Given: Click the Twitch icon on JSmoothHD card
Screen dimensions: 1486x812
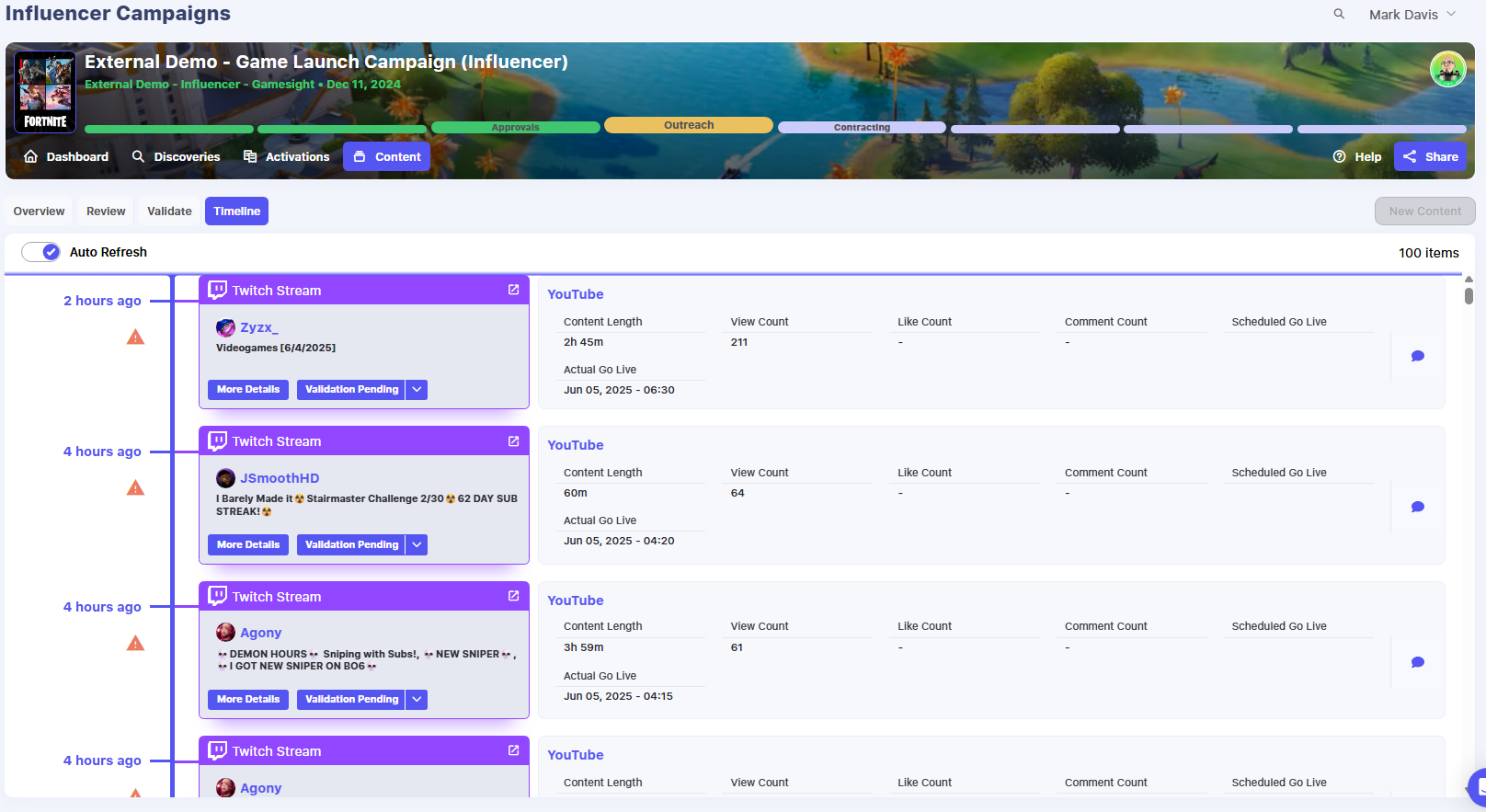Looking at the screenshot, I should (218, 440).
